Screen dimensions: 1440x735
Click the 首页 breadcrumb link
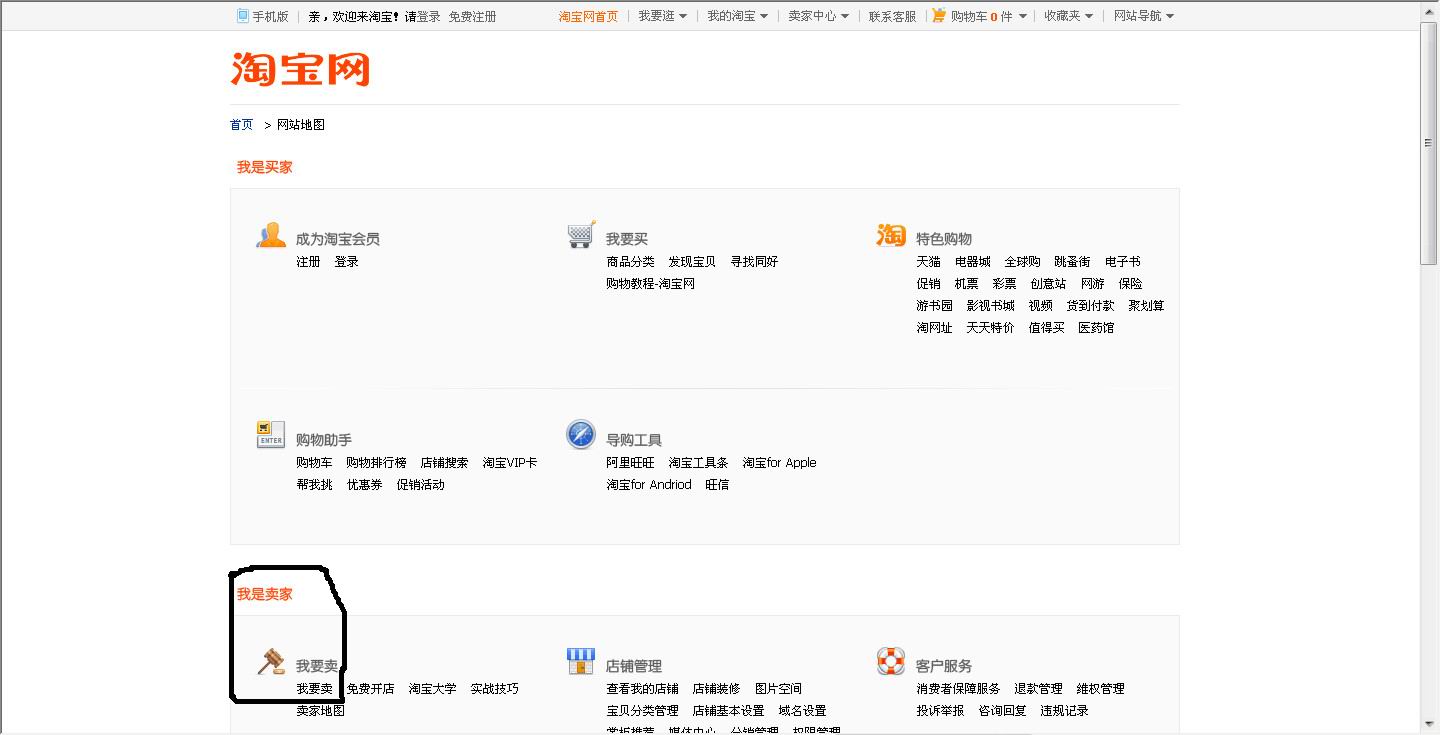point(242,125)
